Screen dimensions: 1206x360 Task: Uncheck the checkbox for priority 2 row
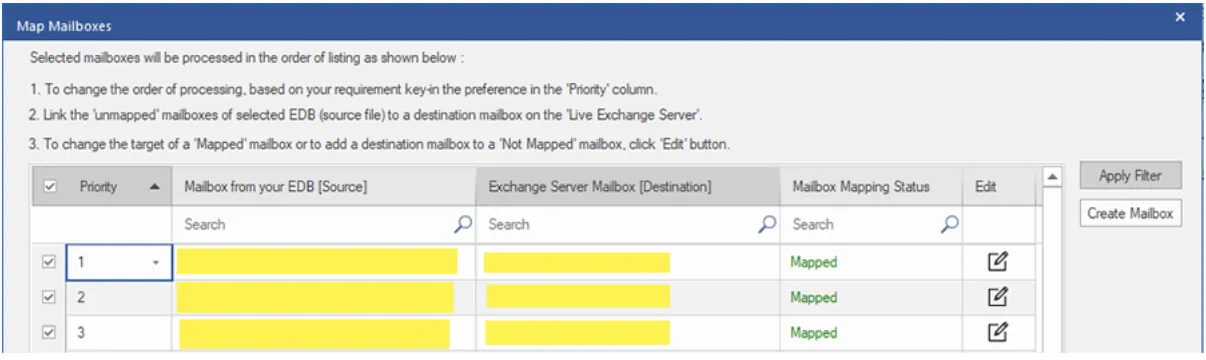pyautogui.click(x=50, y=298)
